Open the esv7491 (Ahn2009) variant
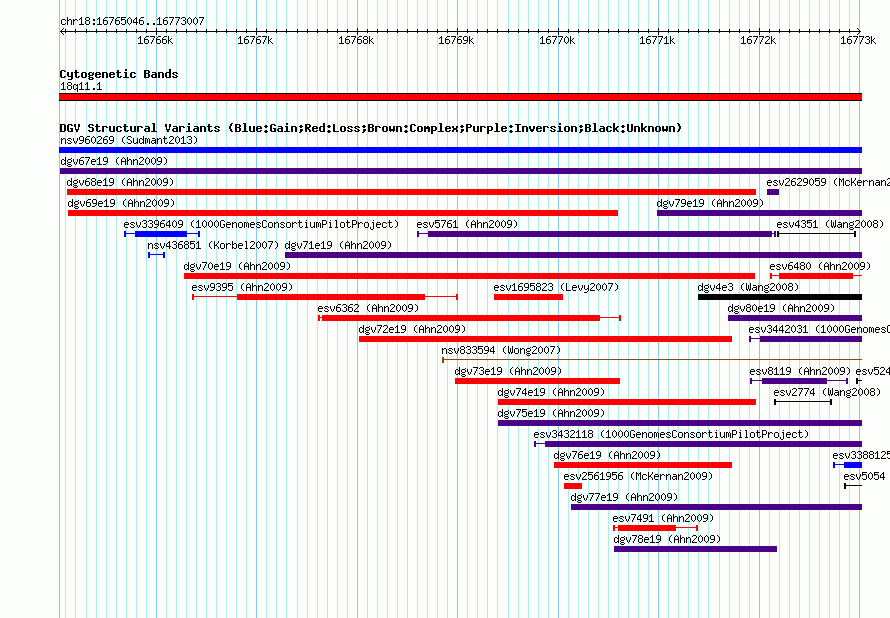Image resolution: width=890 pixels, height=618 pixels. (664, 518)
